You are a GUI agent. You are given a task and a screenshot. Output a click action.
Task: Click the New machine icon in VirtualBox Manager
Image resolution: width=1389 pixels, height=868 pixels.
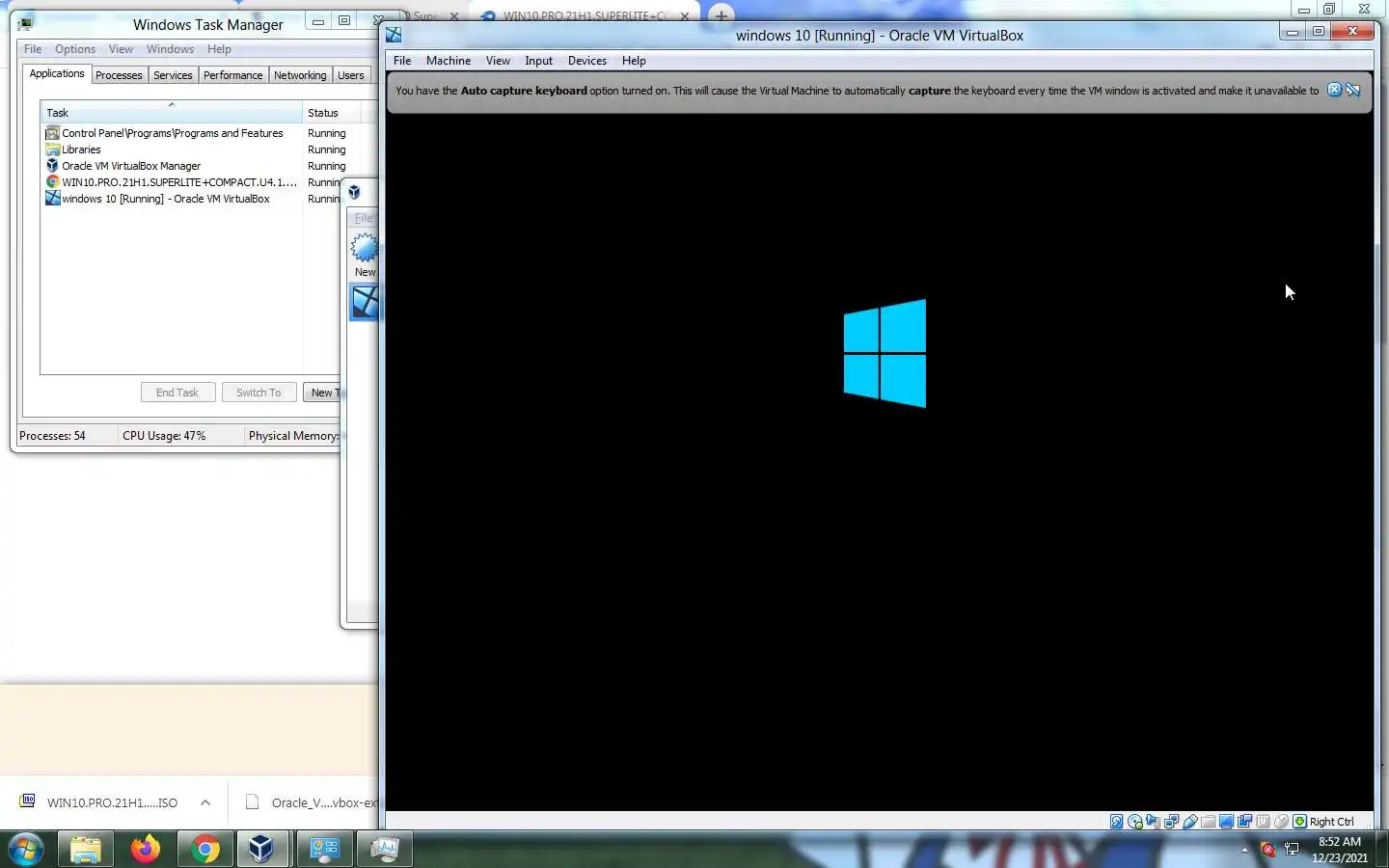pos(365,249)
